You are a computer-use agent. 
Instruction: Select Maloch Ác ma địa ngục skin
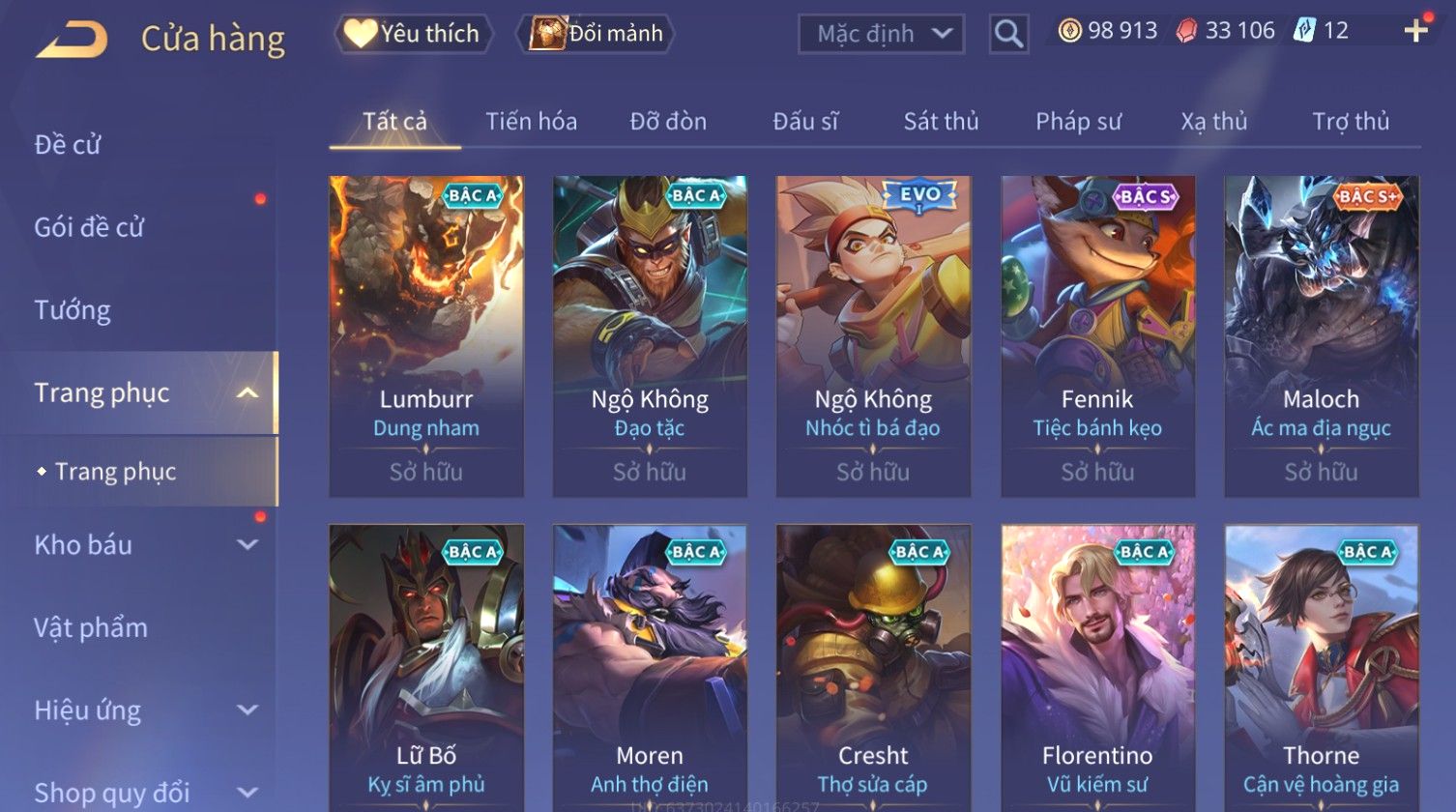pos(1321,336)
